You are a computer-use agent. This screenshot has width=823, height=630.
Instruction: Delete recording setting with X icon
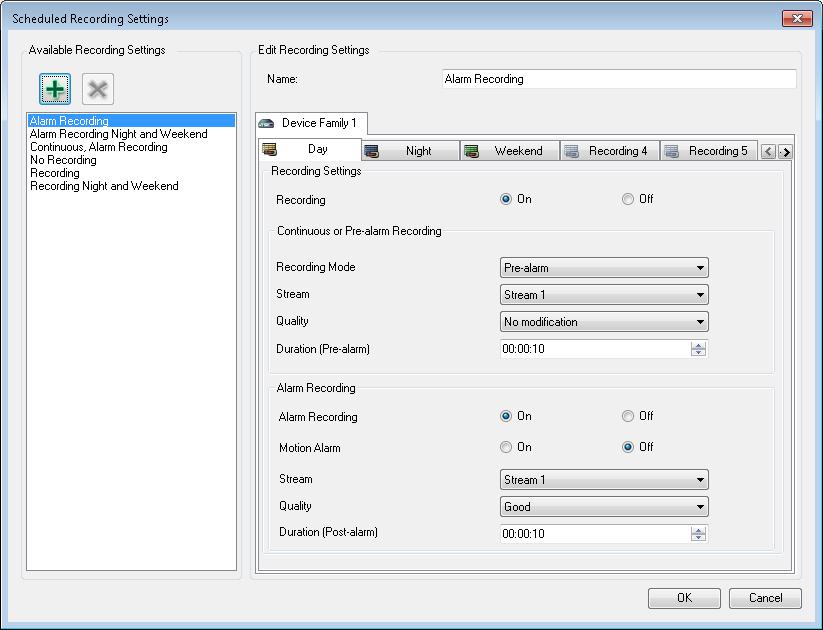click(x=98, y=89)
